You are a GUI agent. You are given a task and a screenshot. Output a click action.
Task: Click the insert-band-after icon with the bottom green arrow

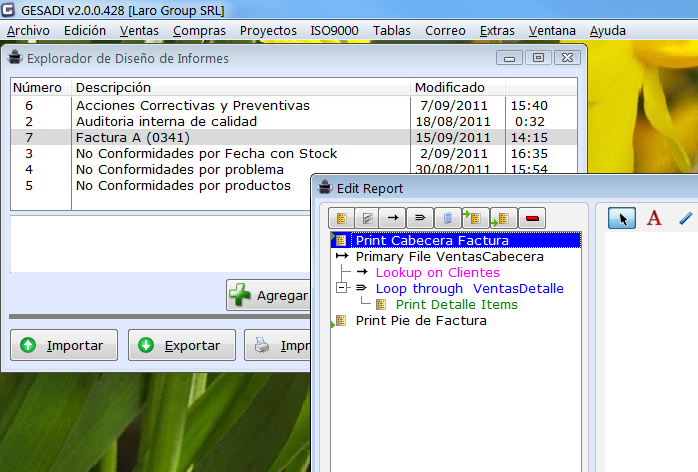[x=503, y=218]
